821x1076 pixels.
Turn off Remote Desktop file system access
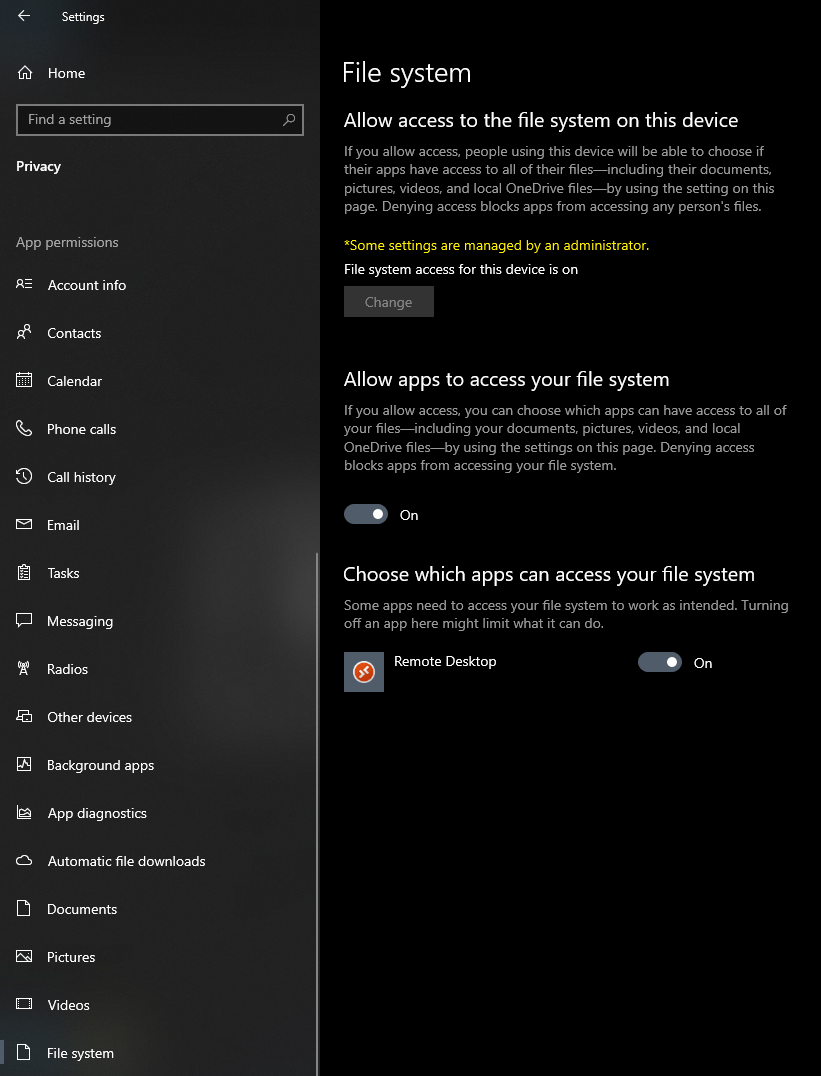coord(660,662)
